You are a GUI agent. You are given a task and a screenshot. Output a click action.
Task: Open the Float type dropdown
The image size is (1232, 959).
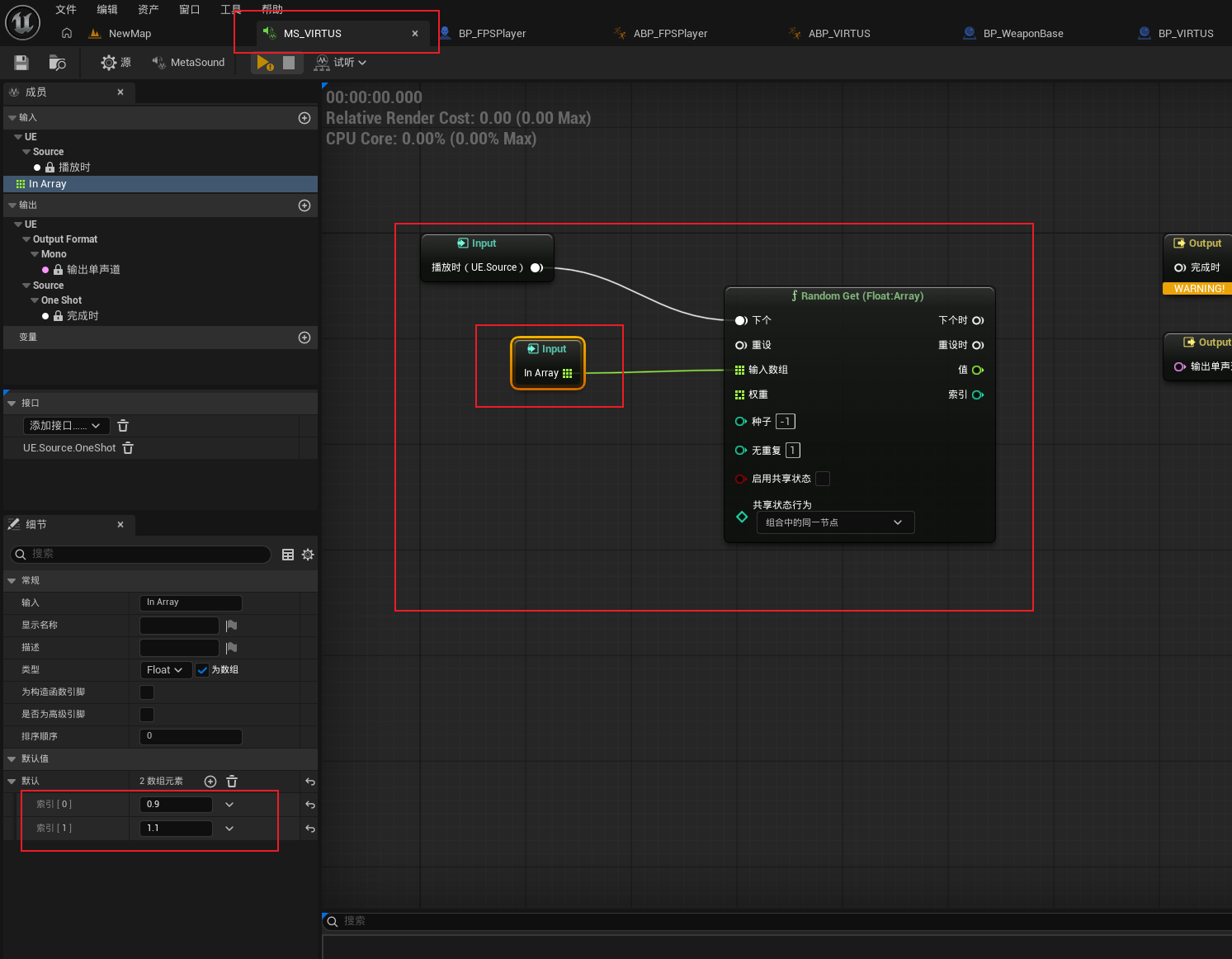point(166,670)
